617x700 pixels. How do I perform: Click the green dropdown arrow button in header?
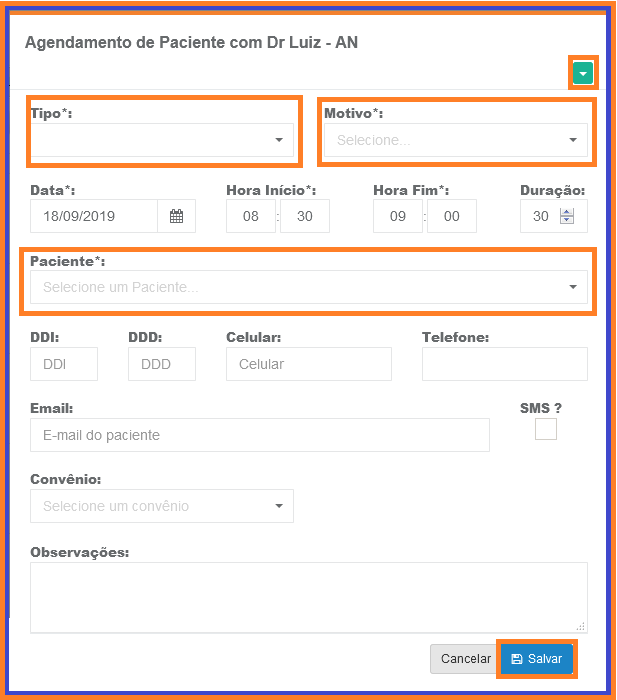pyautogui.click(x=583, y=73)
